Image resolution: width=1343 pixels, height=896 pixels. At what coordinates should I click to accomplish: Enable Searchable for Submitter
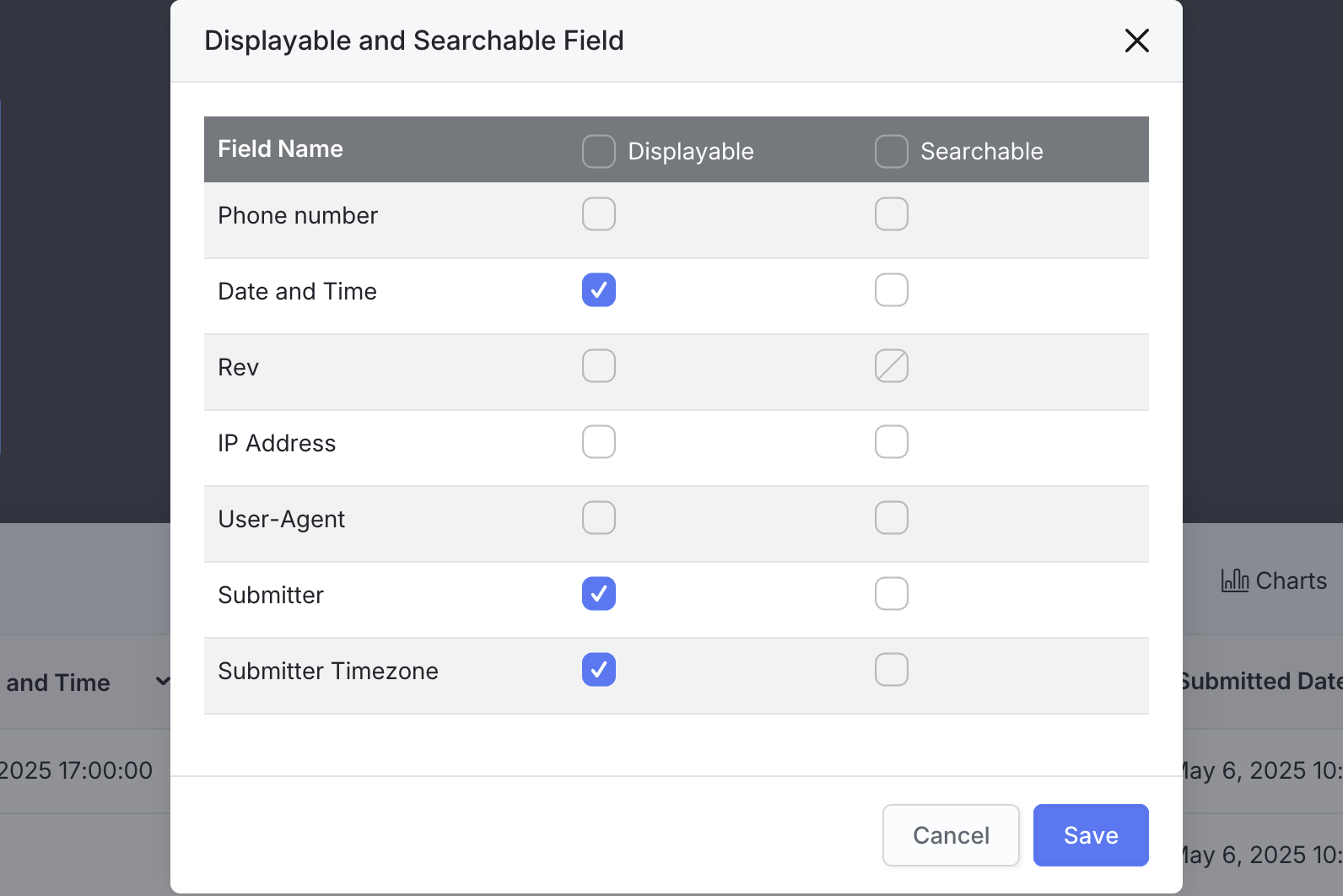coord(892,594)
